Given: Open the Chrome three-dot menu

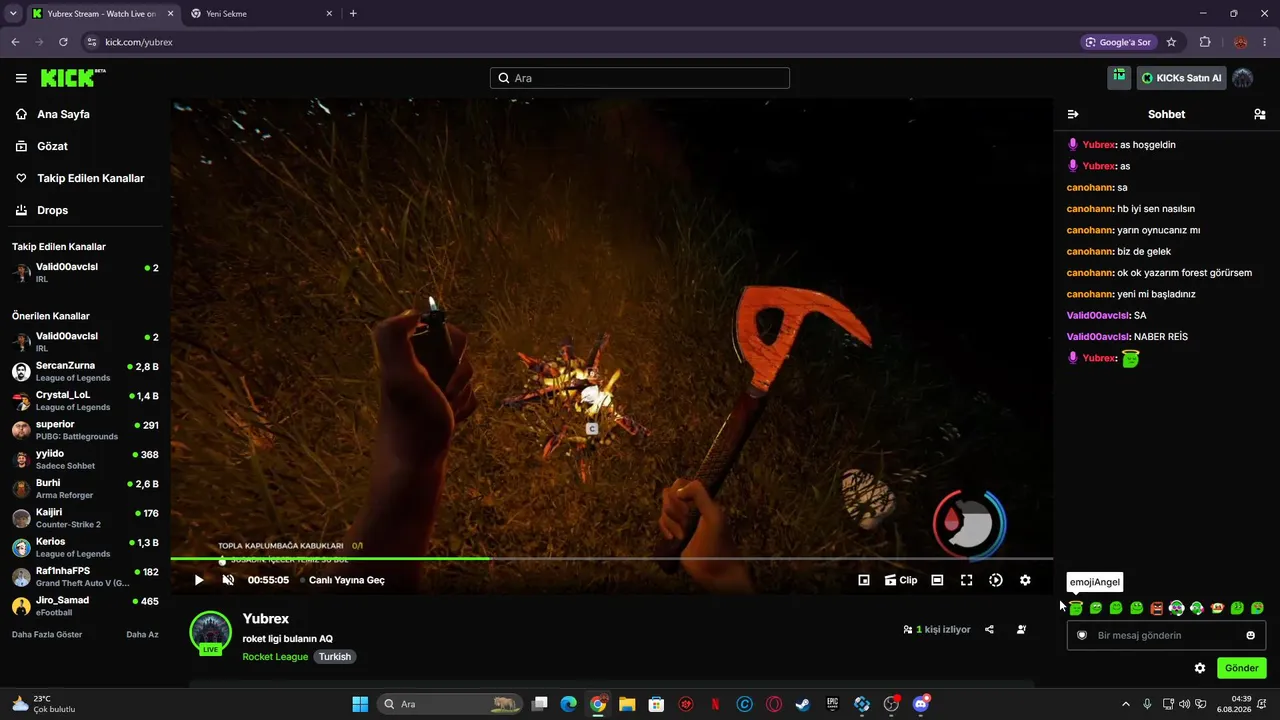Looking at the screenshot, I should tap(1266, 42).
